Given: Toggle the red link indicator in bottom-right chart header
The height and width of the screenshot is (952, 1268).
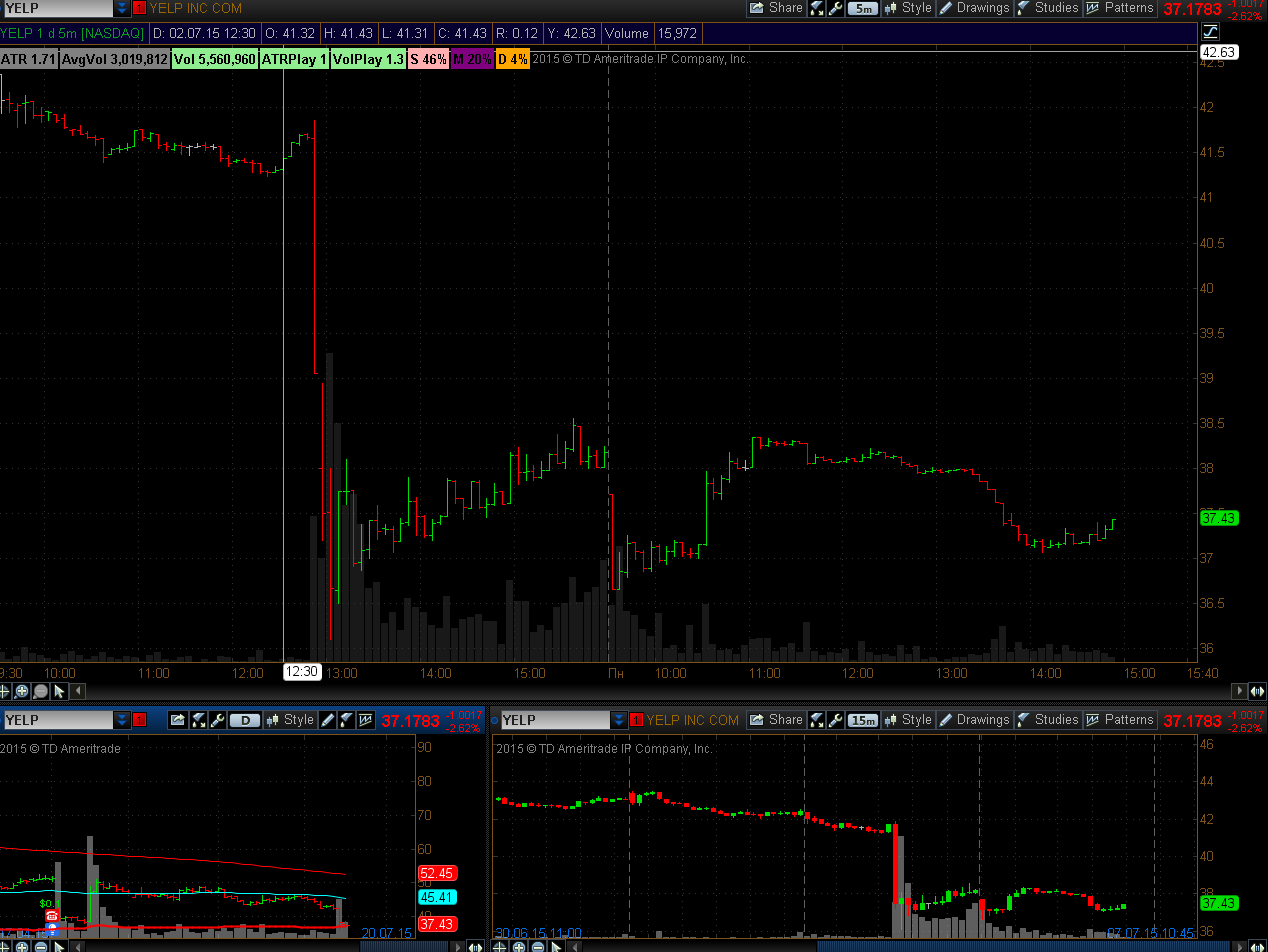Looking at the screenshot, I should coord(636,720).
